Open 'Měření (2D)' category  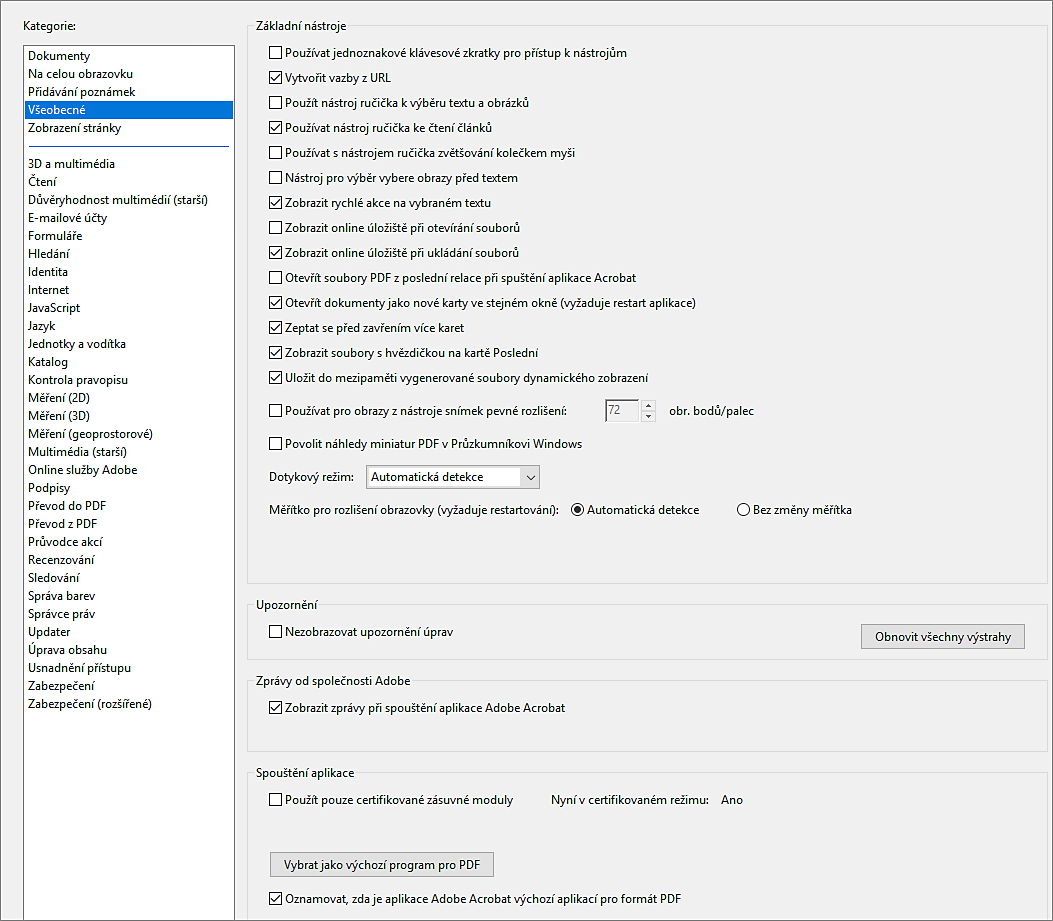click(129, 398)
